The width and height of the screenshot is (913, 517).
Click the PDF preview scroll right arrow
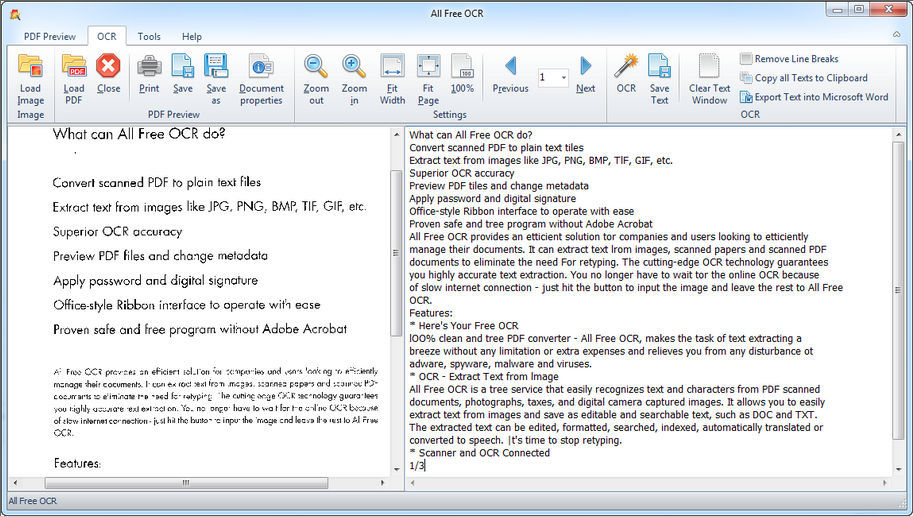tap(382, 483)
